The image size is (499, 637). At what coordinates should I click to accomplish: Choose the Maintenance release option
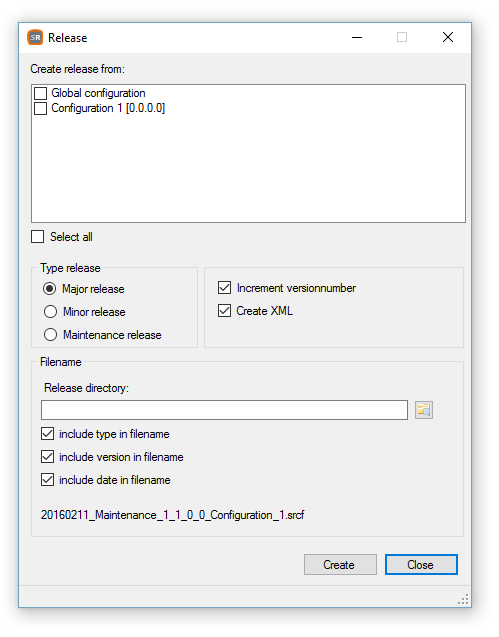tap(50, 335)
